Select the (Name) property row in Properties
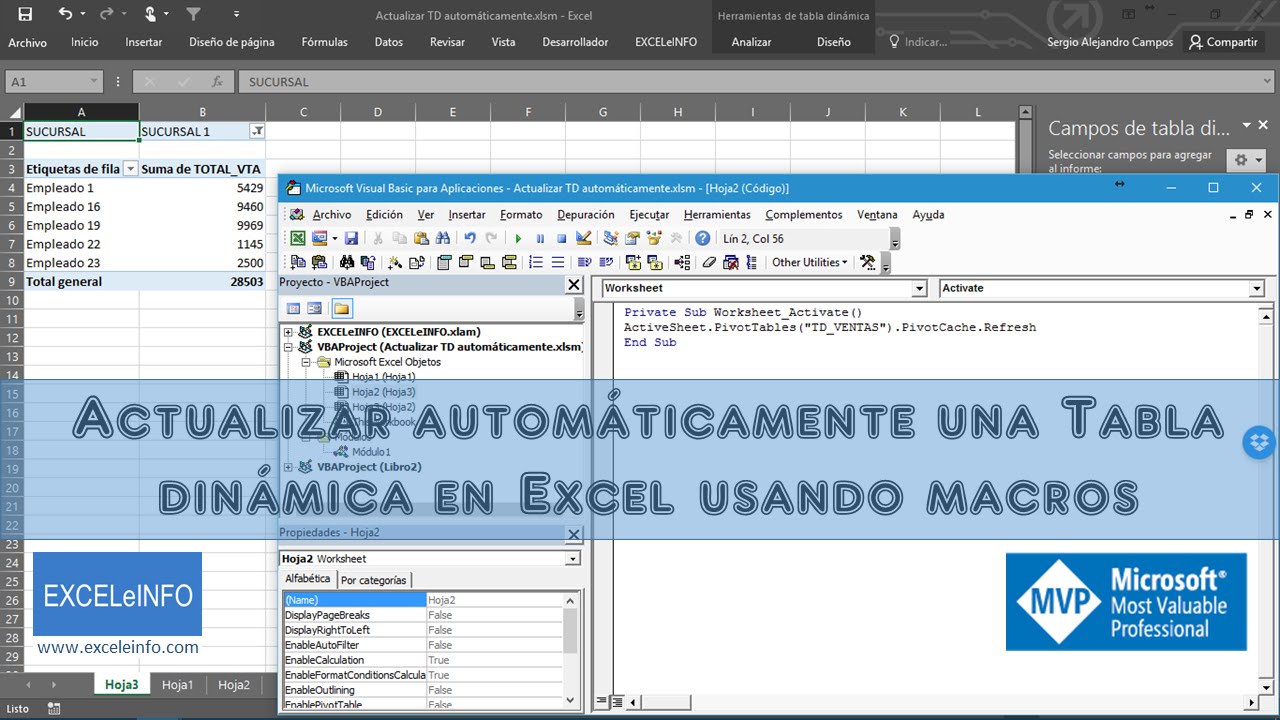The height and width of the screenshot is (720, 1280). point(421,600)
